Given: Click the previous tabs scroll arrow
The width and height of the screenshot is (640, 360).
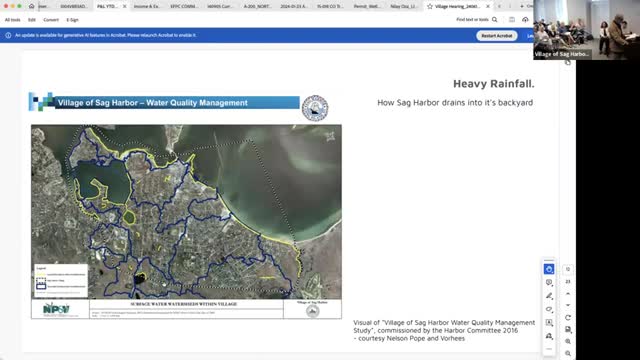Looking at the screenshot, I should point(499,6).
